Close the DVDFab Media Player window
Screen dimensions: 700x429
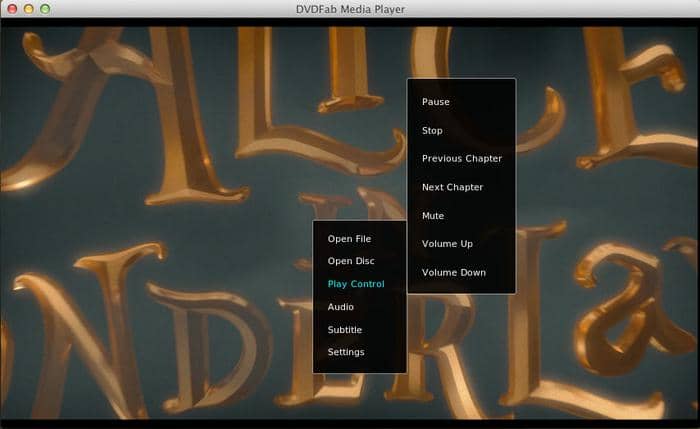[x=12, y=8]
